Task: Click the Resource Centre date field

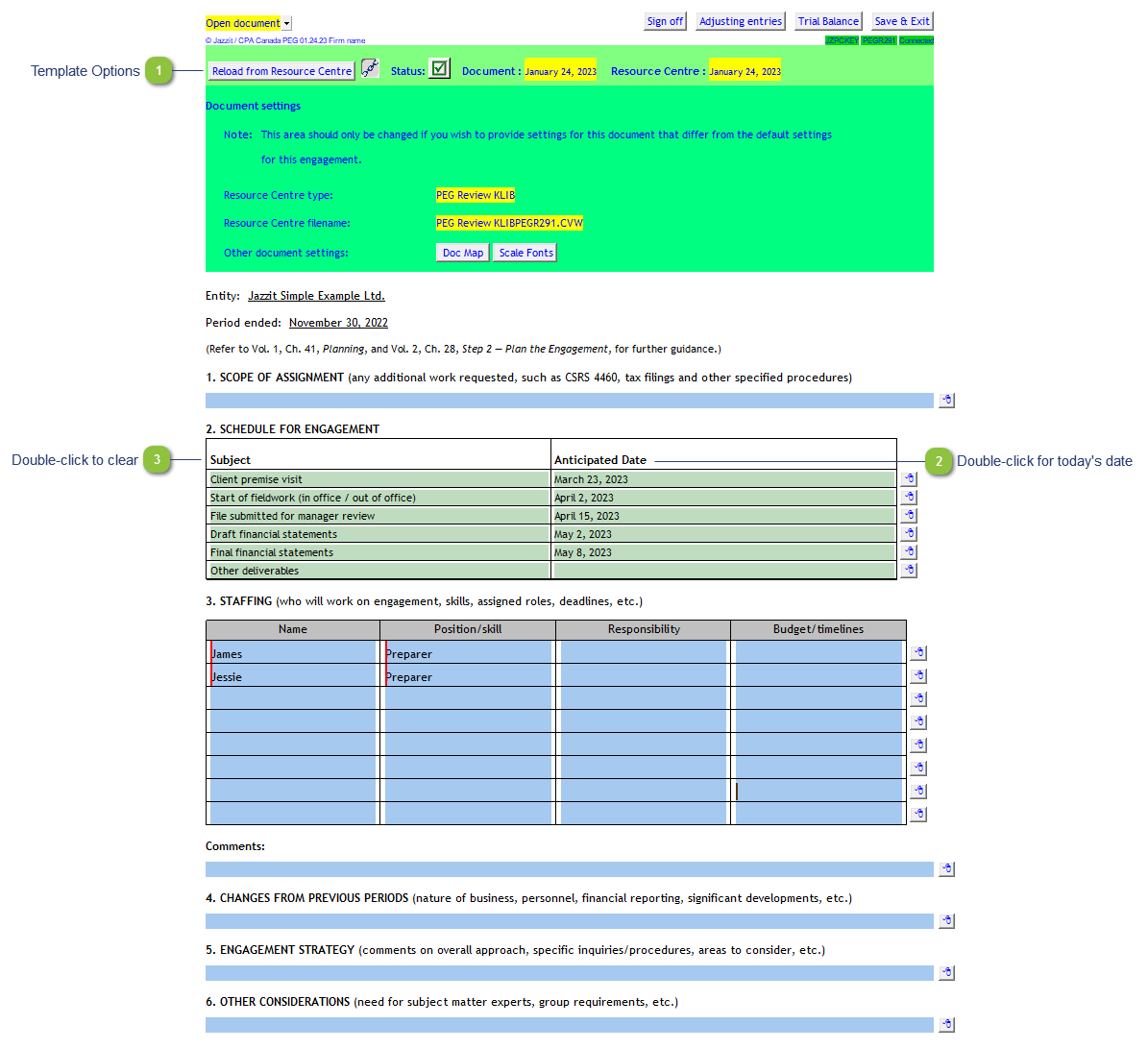Action: point(745,72)
